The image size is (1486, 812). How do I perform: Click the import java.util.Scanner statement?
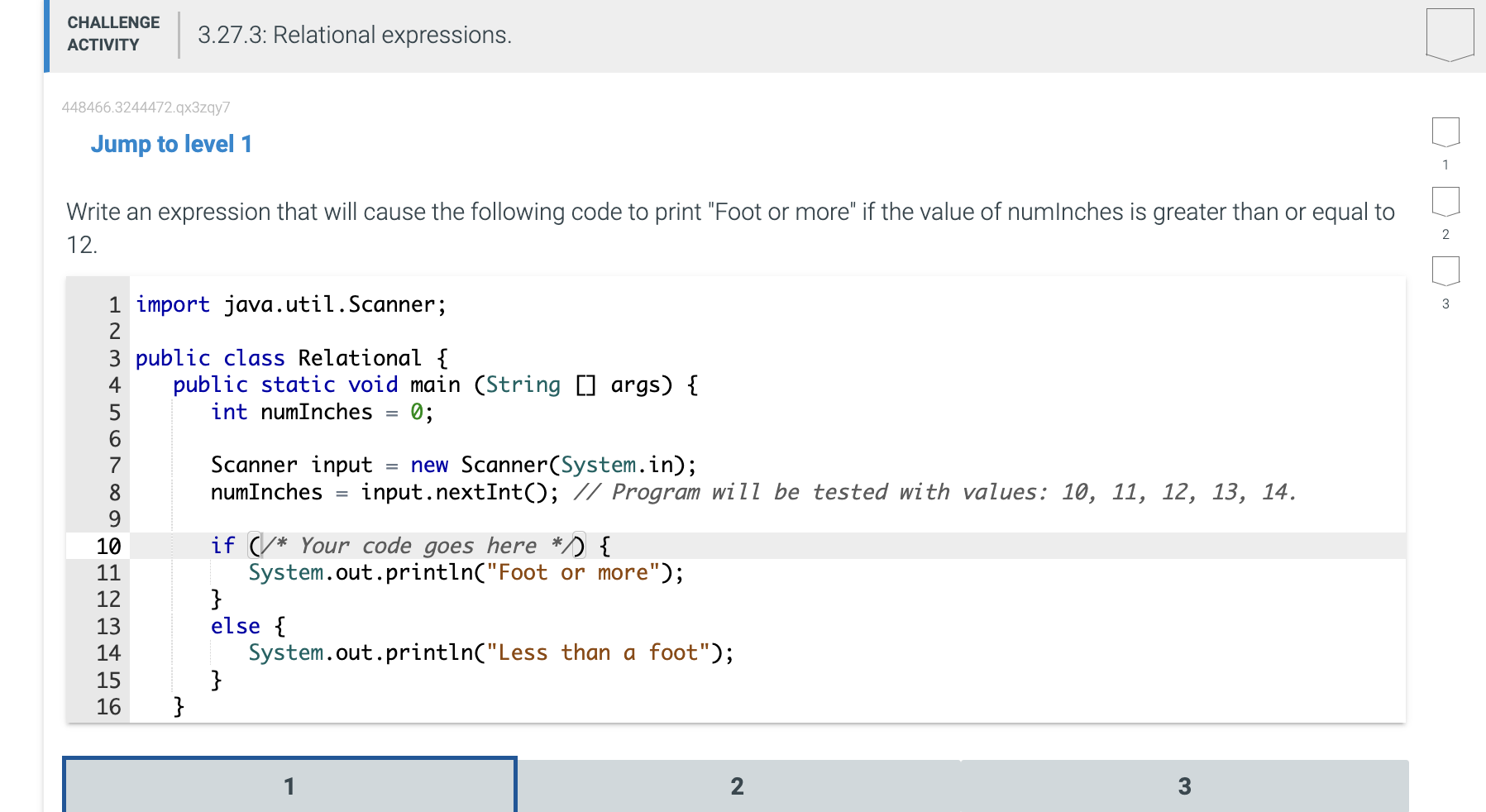(x=290, y=304)
